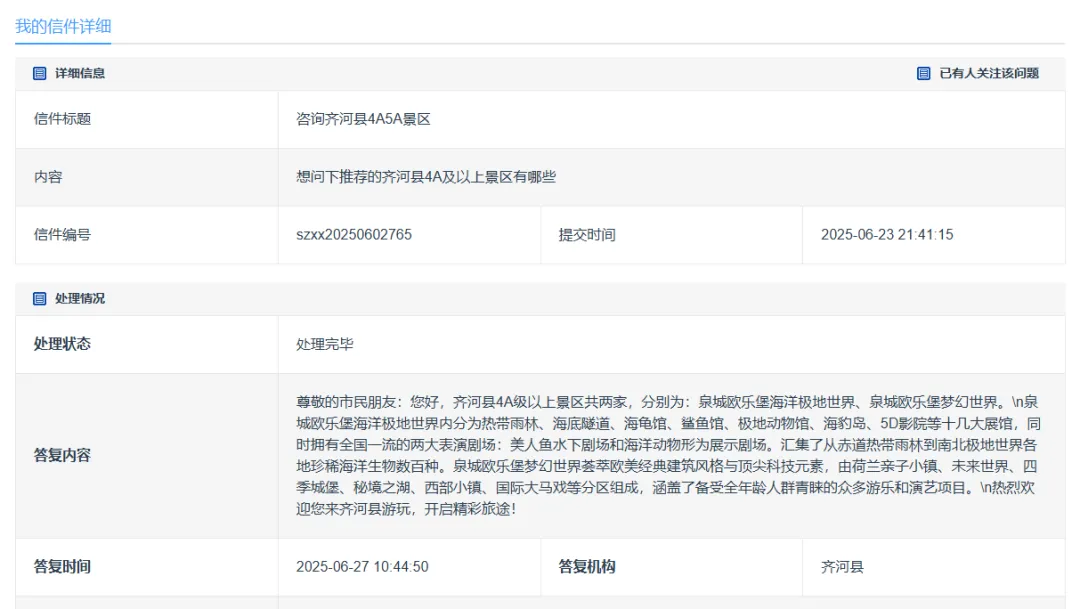This screenshot has width=1080, height=609.
Task: Select submission time 2025-06-23 21:41:15
Action: [x=886, y=235]
